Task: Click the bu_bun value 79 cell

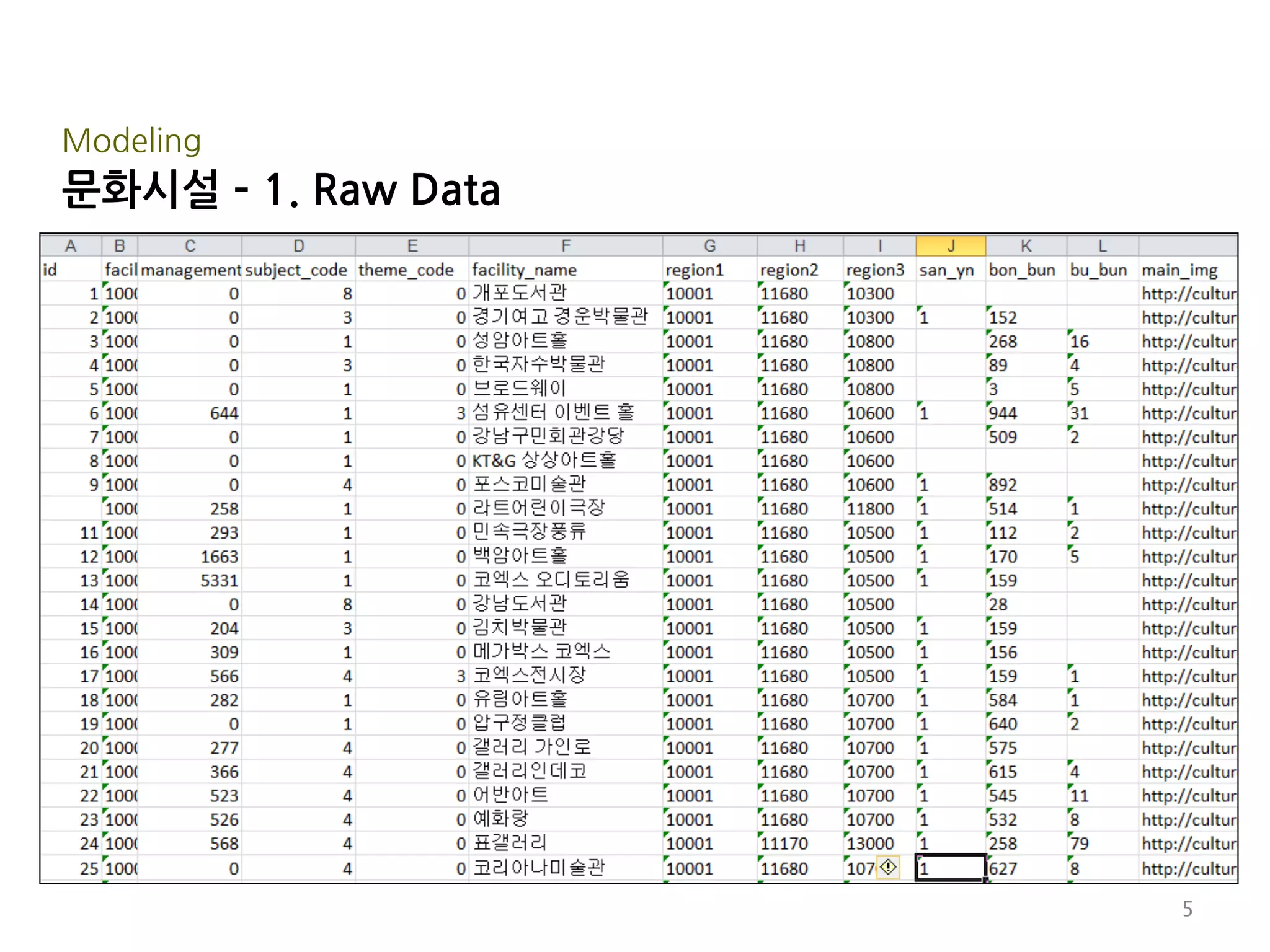Action: pos(1080,844)
